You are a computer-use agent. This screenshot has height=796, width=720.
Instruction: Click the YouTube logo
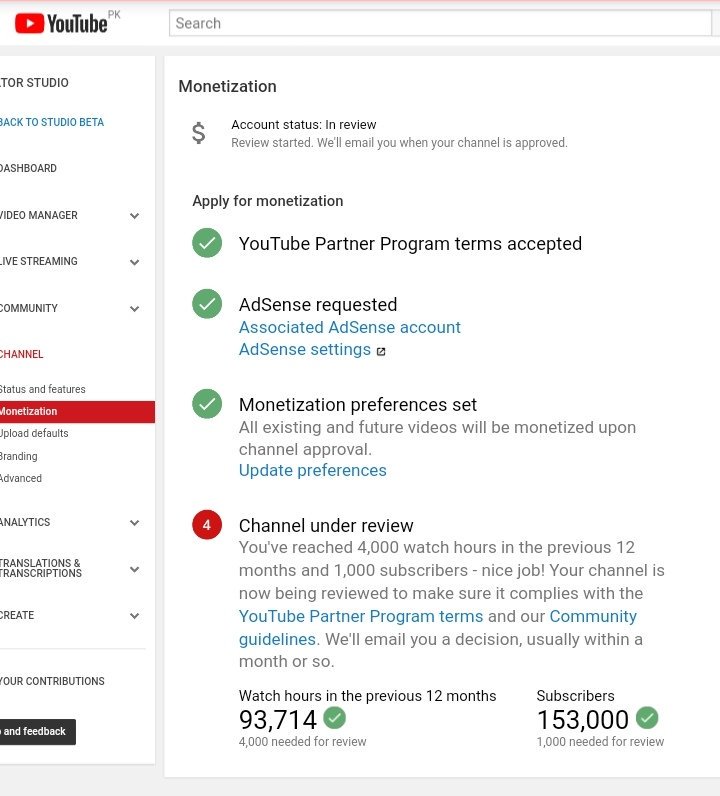[x=61, y=23]
